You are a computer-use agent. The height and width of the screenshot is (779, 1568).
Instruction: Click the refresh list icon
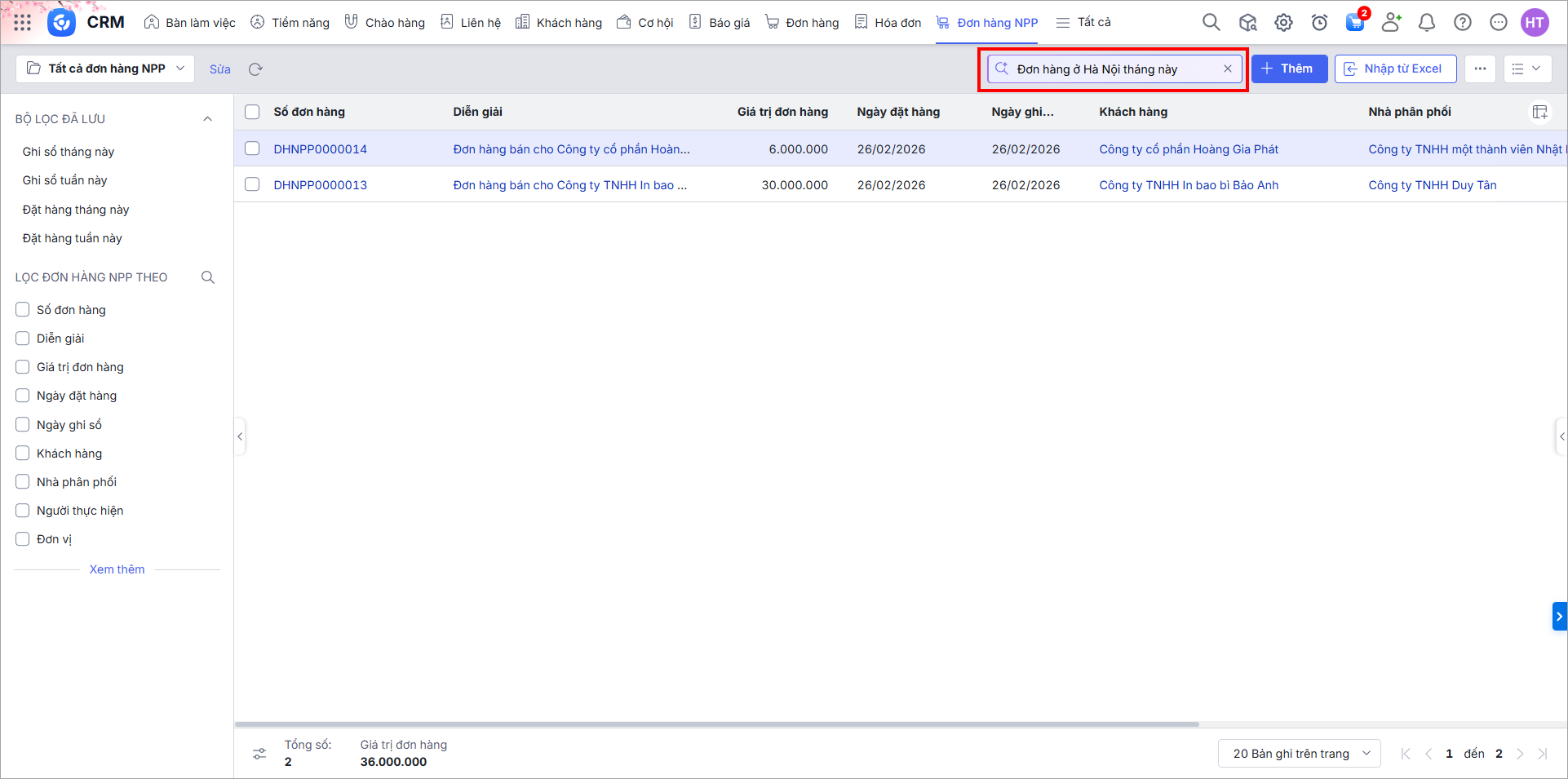pyautogui.click(x=255, y=69)
